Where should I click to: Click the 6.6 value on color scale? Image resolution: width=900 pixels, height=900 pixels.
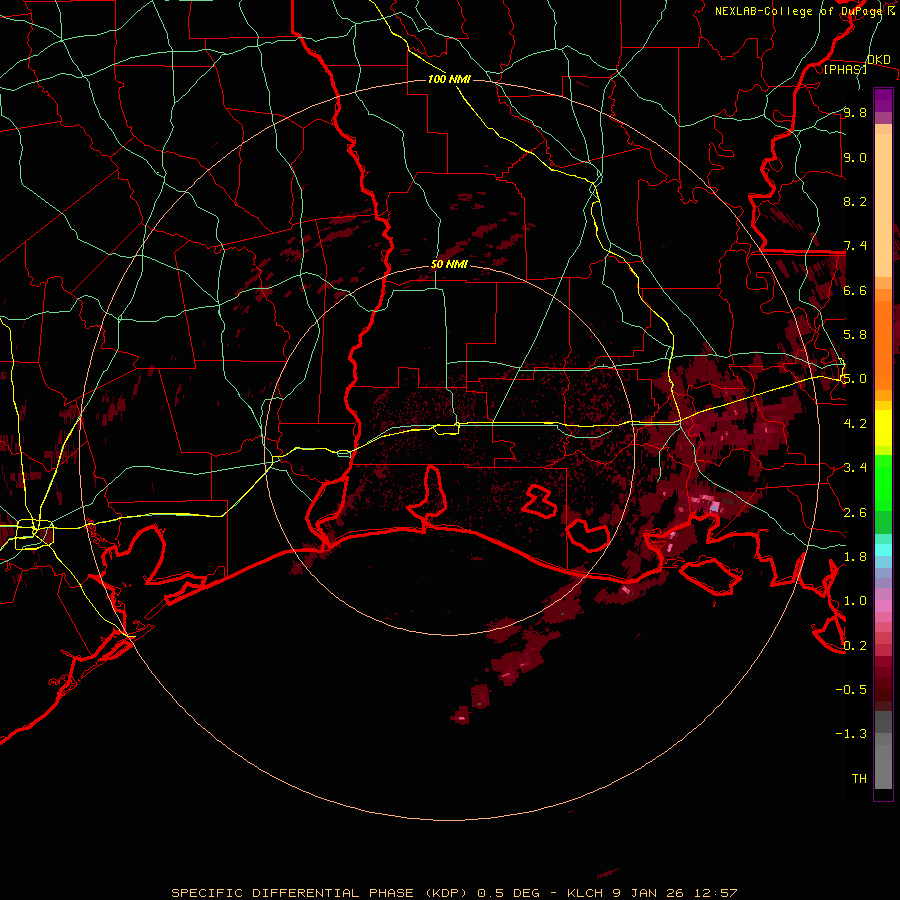pos(855,290)
